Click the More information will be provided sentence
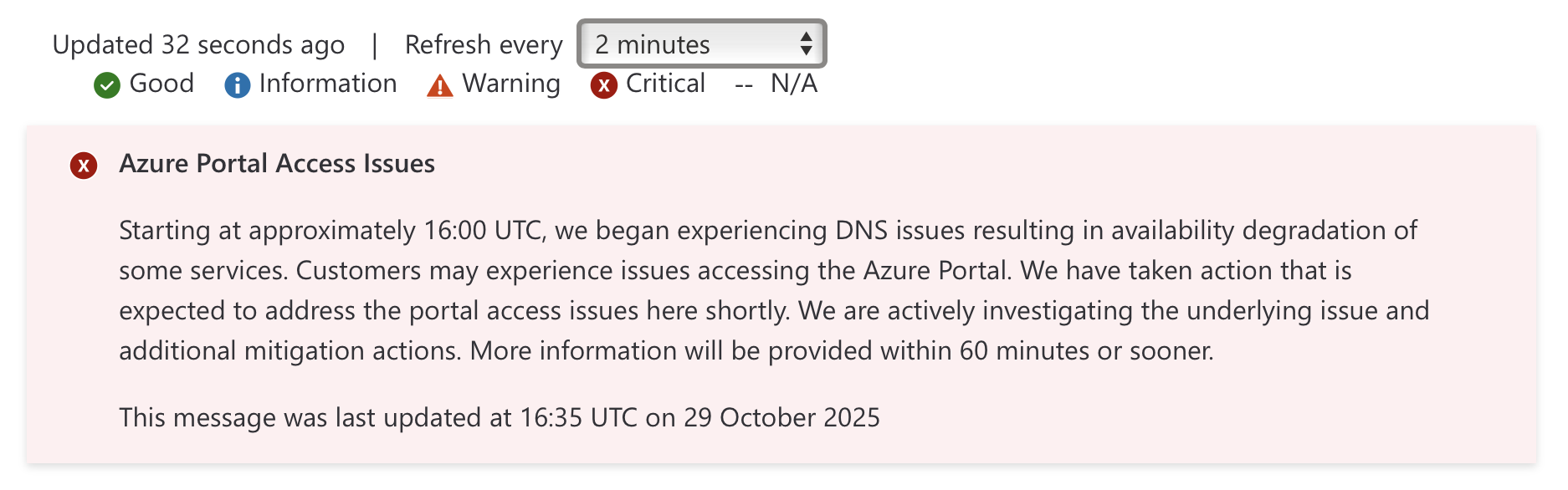1568x490 pixels. coord(841,351)
